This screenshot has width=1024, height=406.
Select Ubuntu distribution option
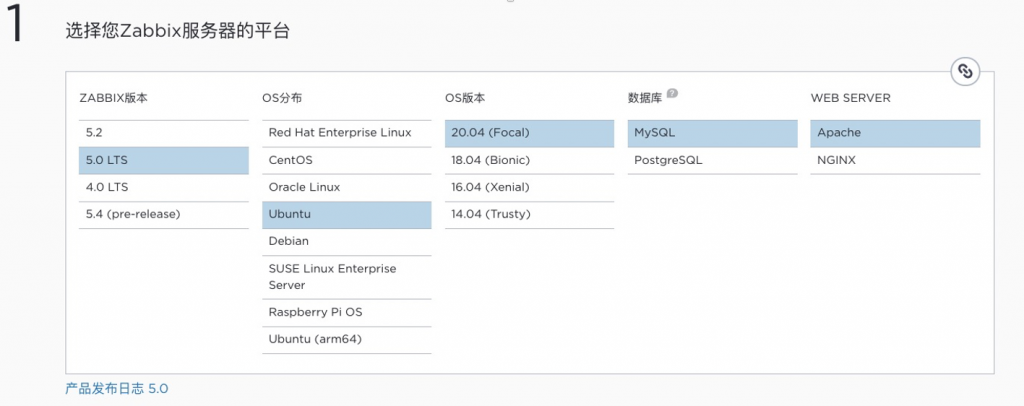(347, 215)
